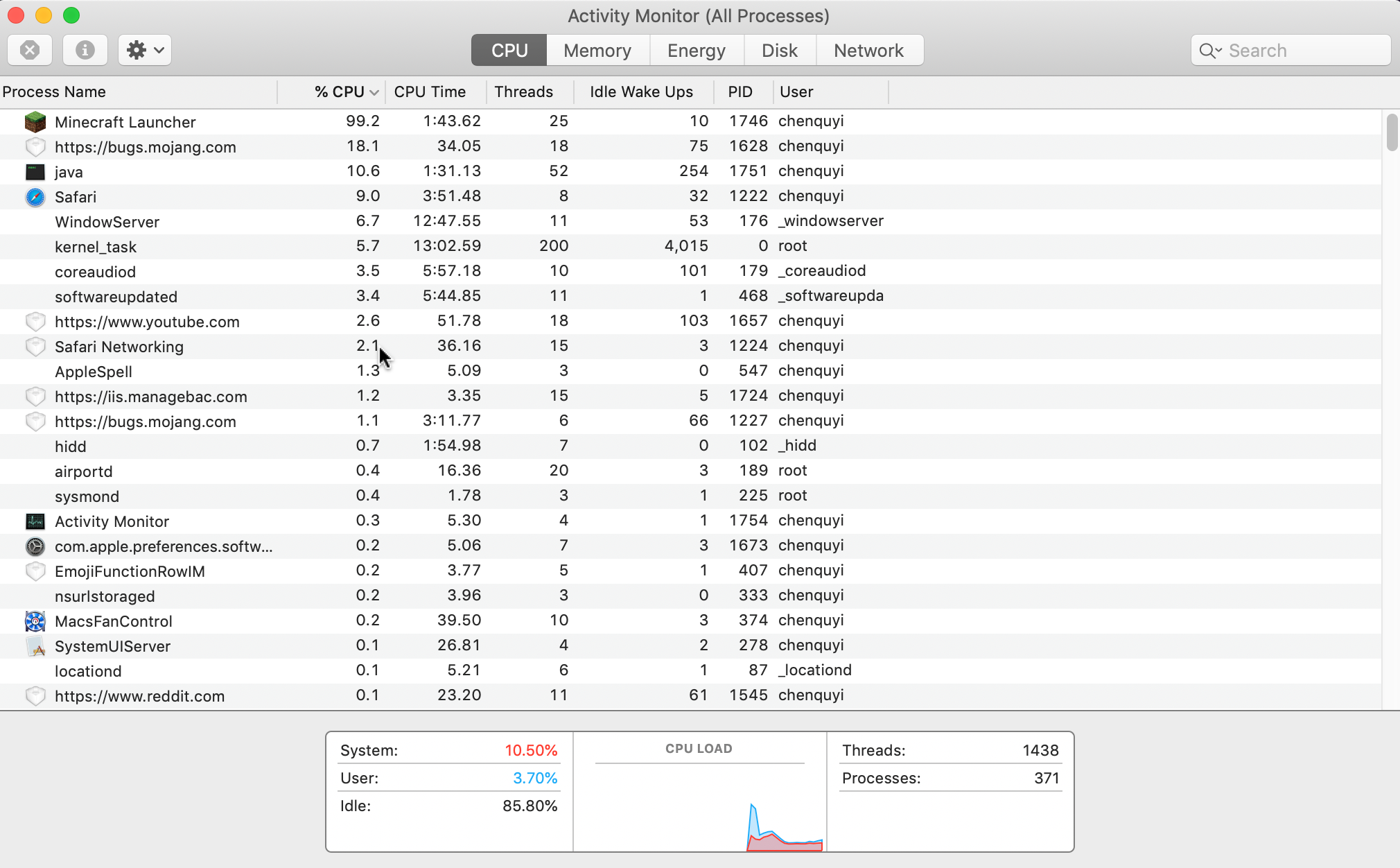1400x868 pixels.
Task: Click the MacsFanControl fan icon
Action: [x=35, y=621]
